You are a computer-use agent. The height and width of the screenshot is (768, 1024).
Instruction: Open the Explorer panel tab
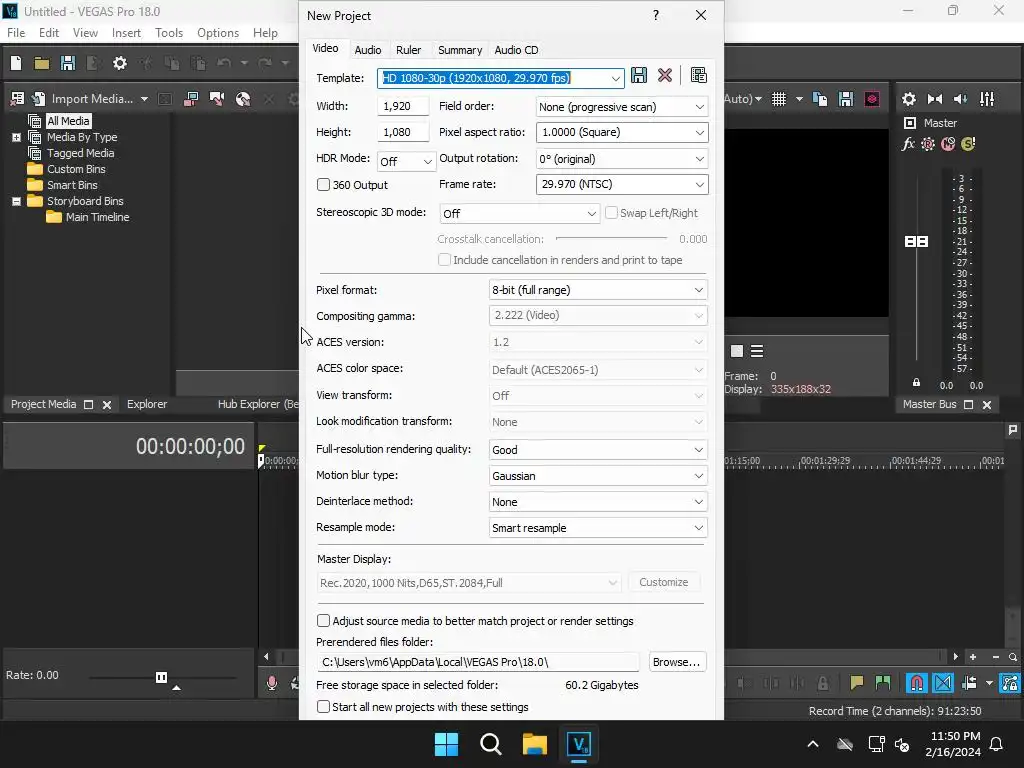(147, 404)
